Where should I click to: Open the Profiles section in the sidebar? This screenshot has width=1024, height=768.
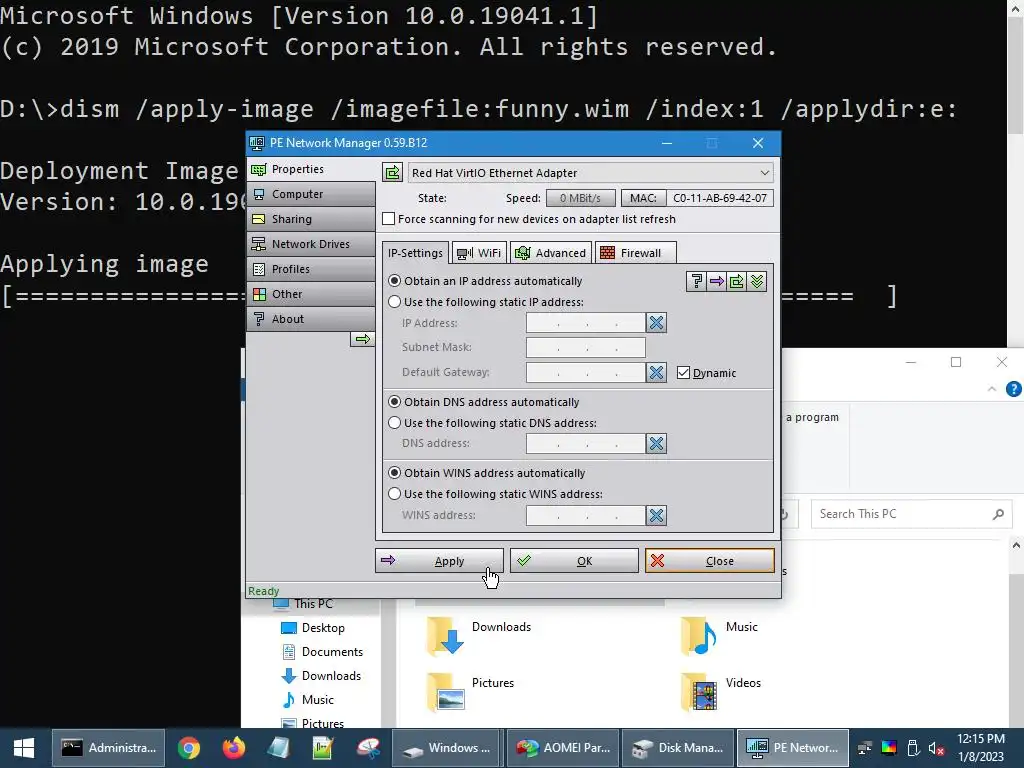(311, 269)
